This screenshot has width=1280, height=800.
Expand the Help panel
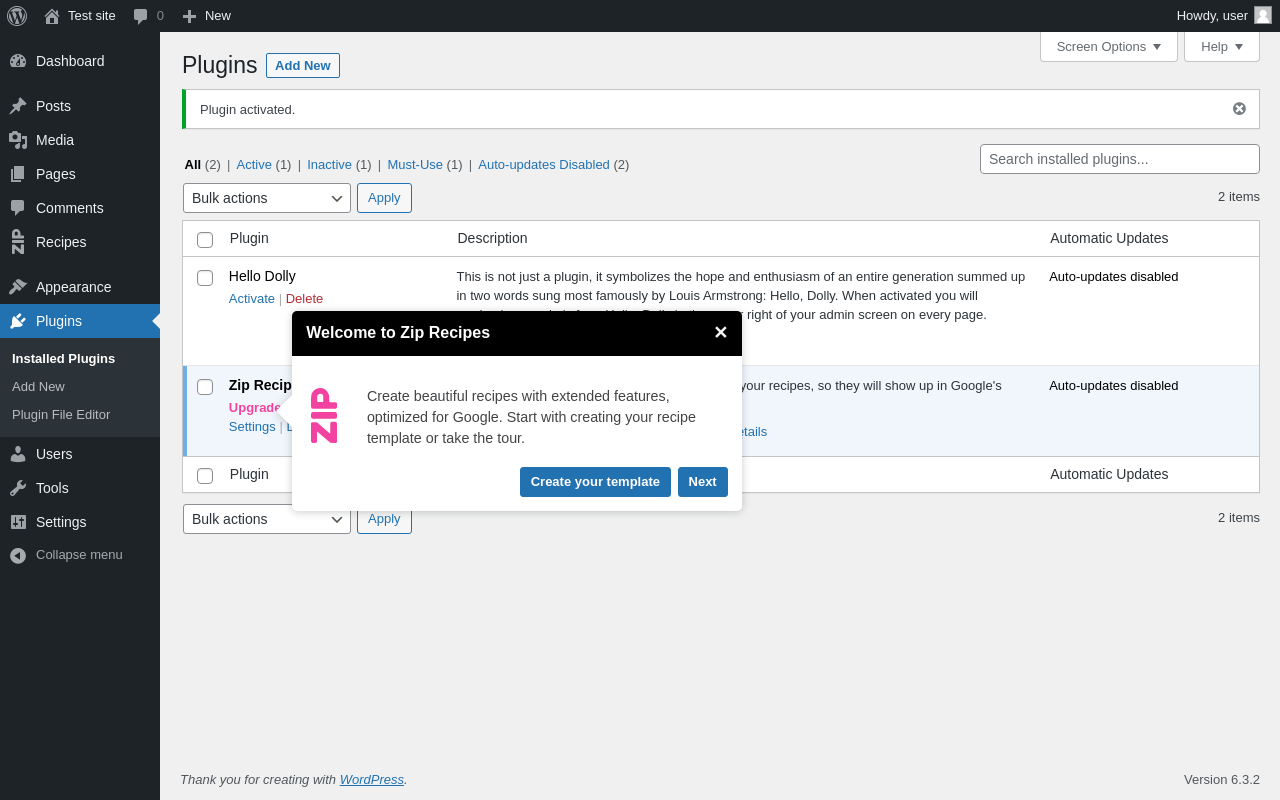[x=1222, y=46]
